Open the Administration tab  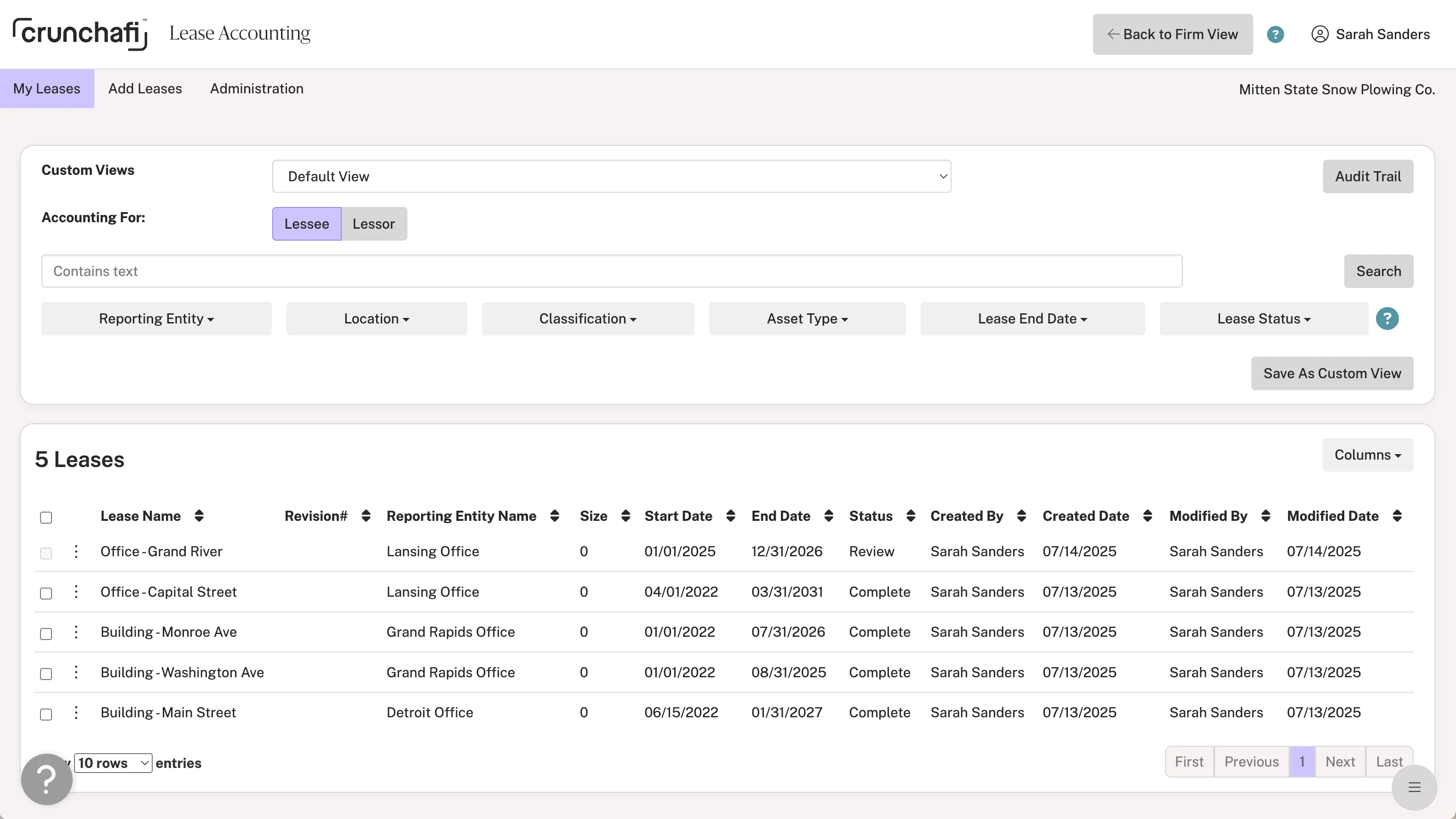(257, 89)
